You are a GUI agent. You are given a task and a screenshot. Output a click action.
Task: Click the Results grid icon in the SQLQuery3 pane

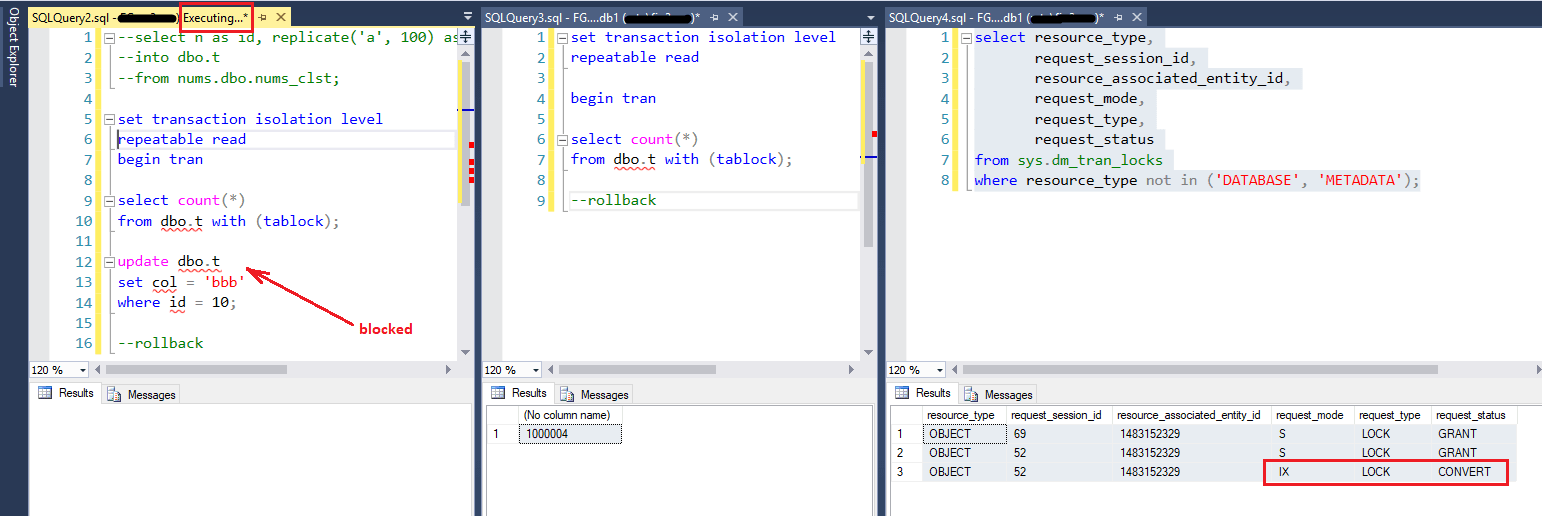497,393
